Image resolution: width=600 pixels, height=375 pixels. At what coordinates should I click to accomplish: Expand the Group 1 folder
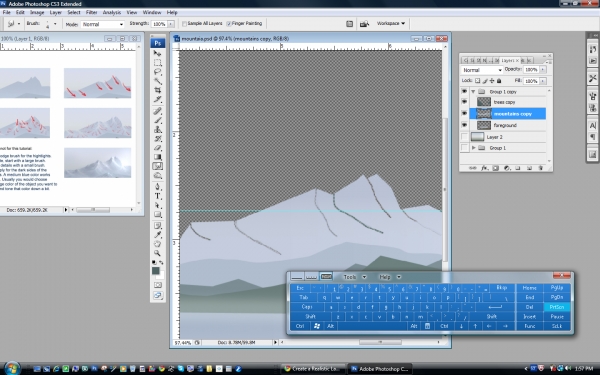474,148
